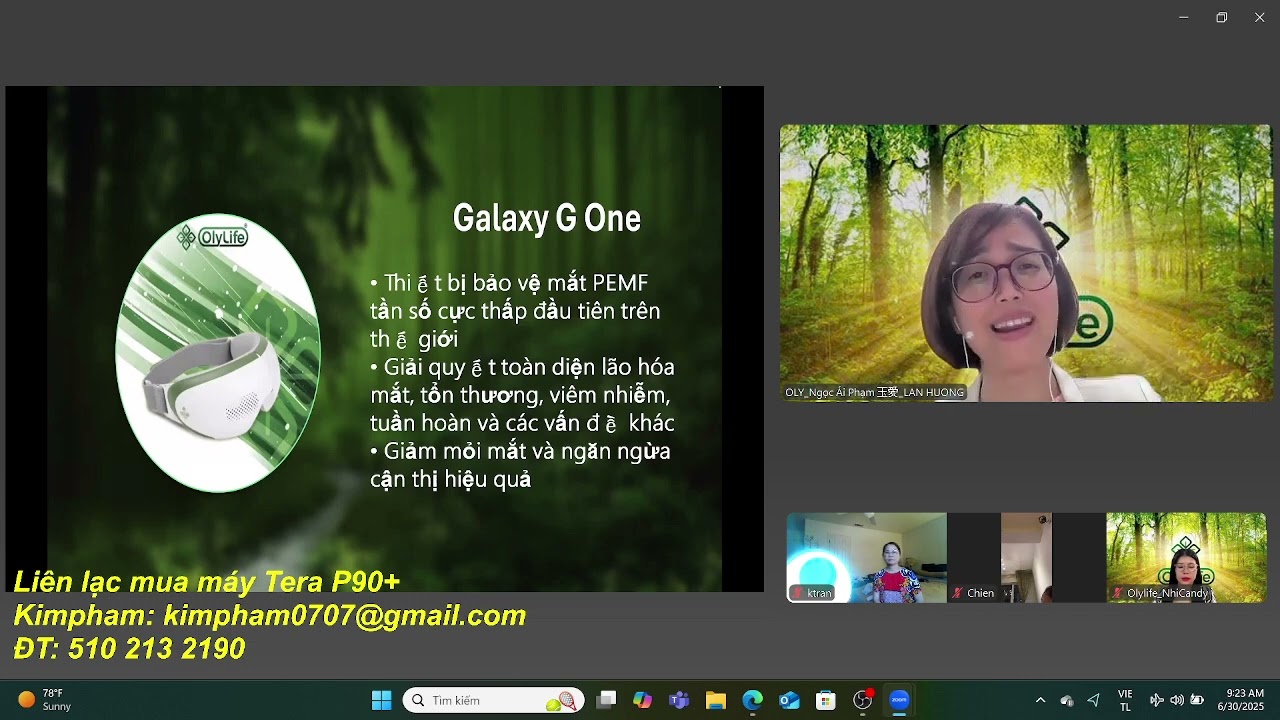Click the Liên lạc mua máy Tera P90+ text
This screenshot has width=1280, height=720.
[207, 582]
